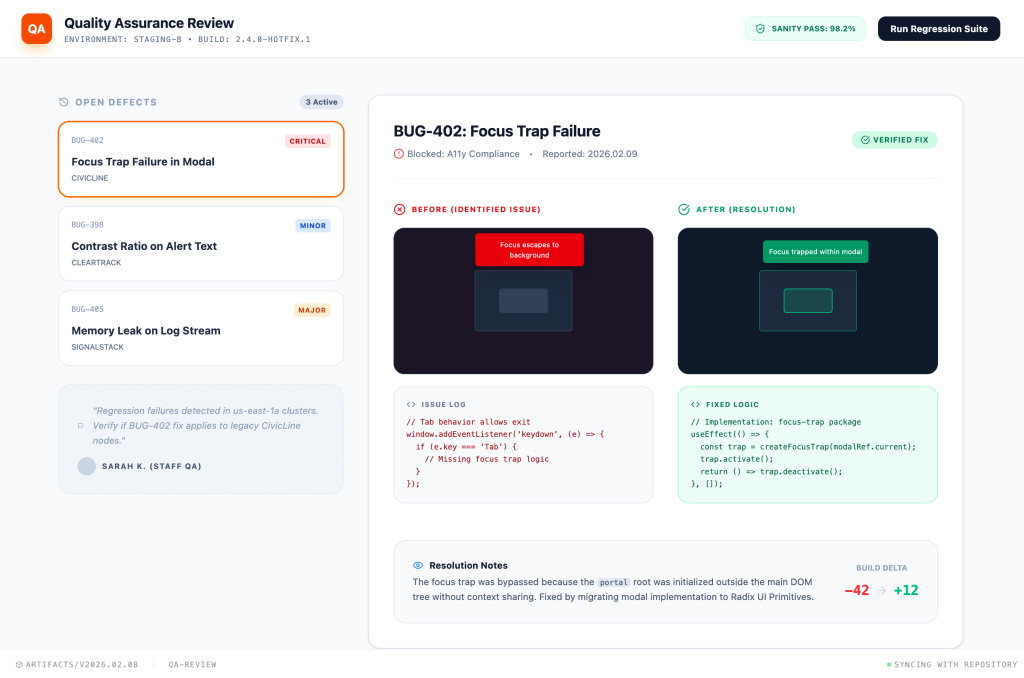
Task: Click Sarah K. avatar circle
Action: [87, 466]
